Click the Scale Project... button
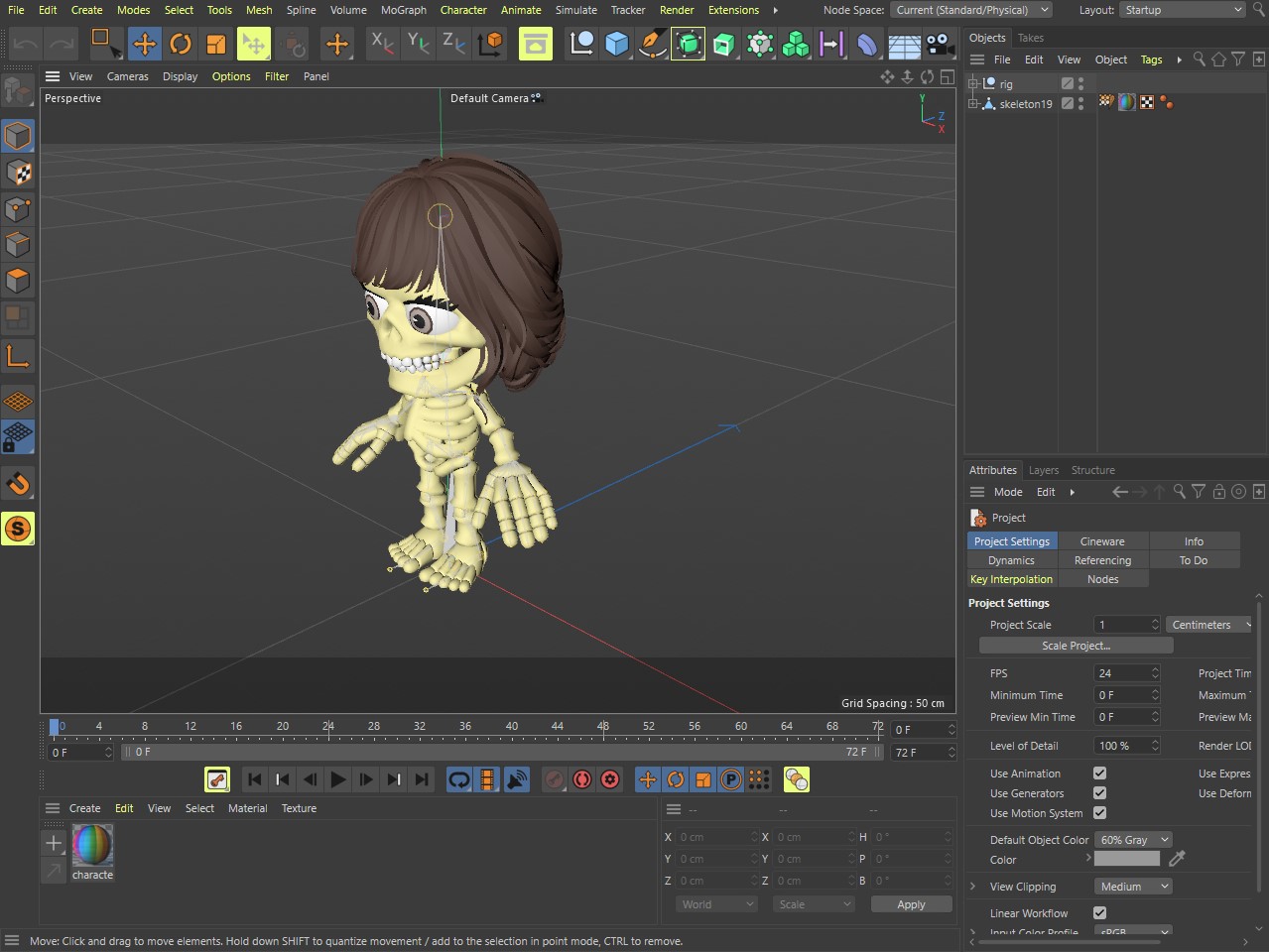Image resolution: width=1269 pixels, height=952 pixels. point(1076,646)
